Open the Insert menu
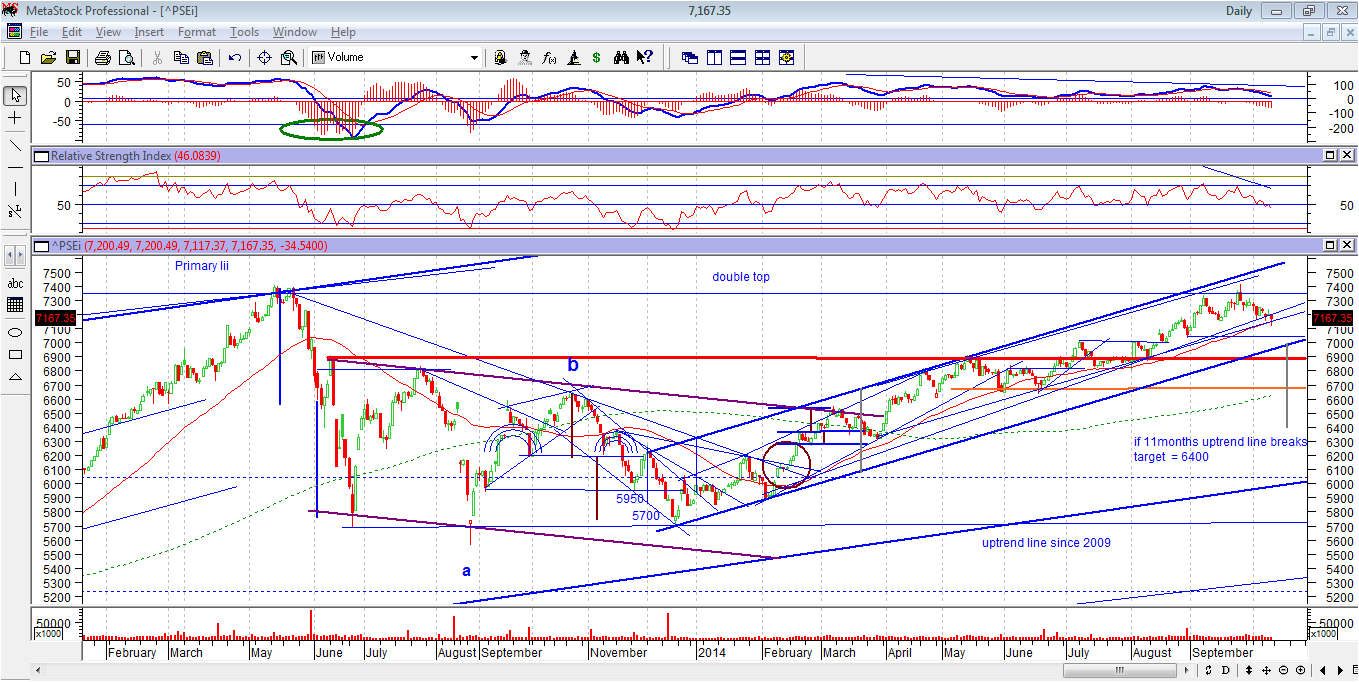The image size is (1359, 682). [x=149, y=31]
